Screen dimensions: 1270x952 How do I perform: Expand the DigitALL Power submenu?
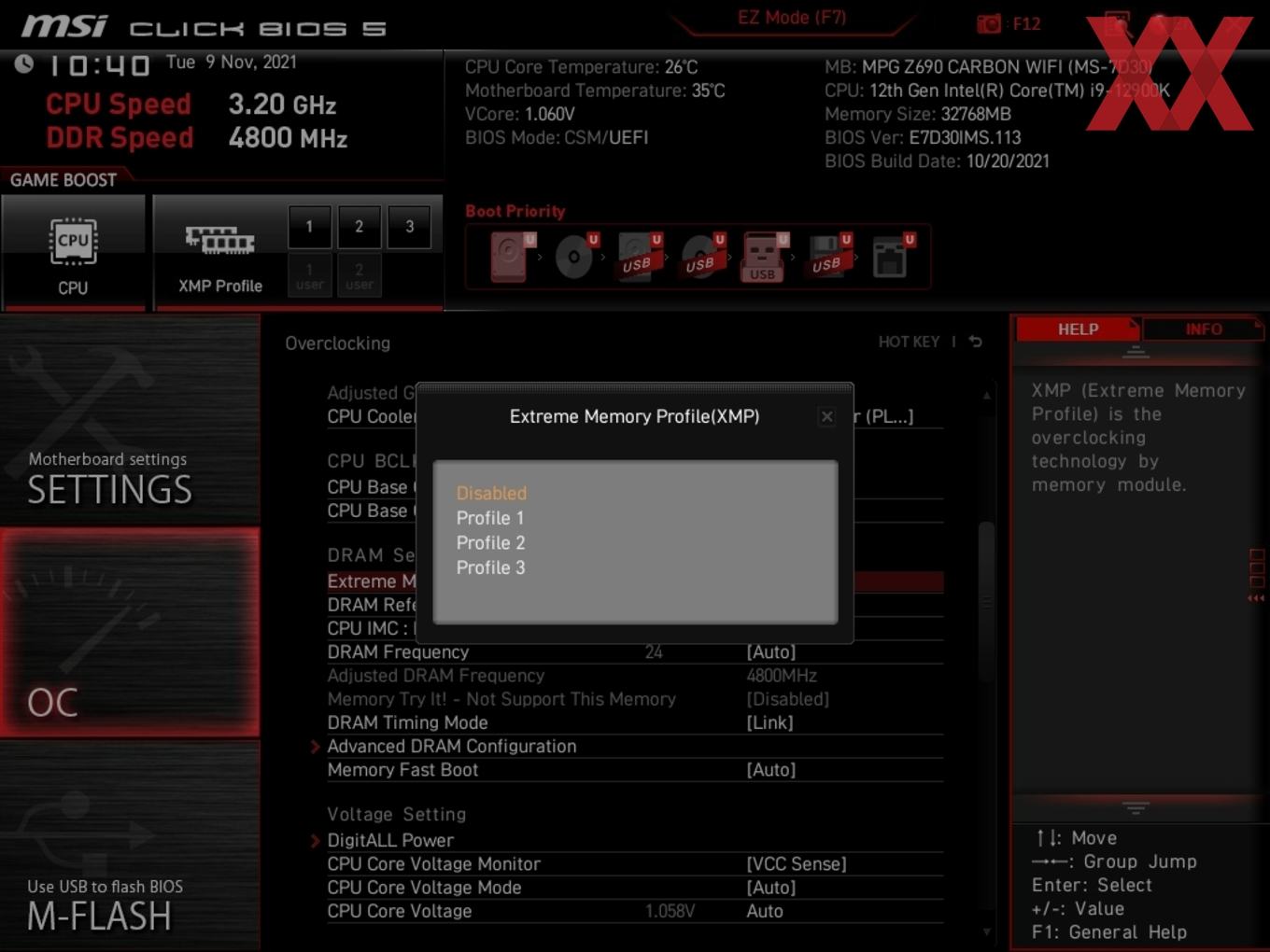[x=389, y=840]
